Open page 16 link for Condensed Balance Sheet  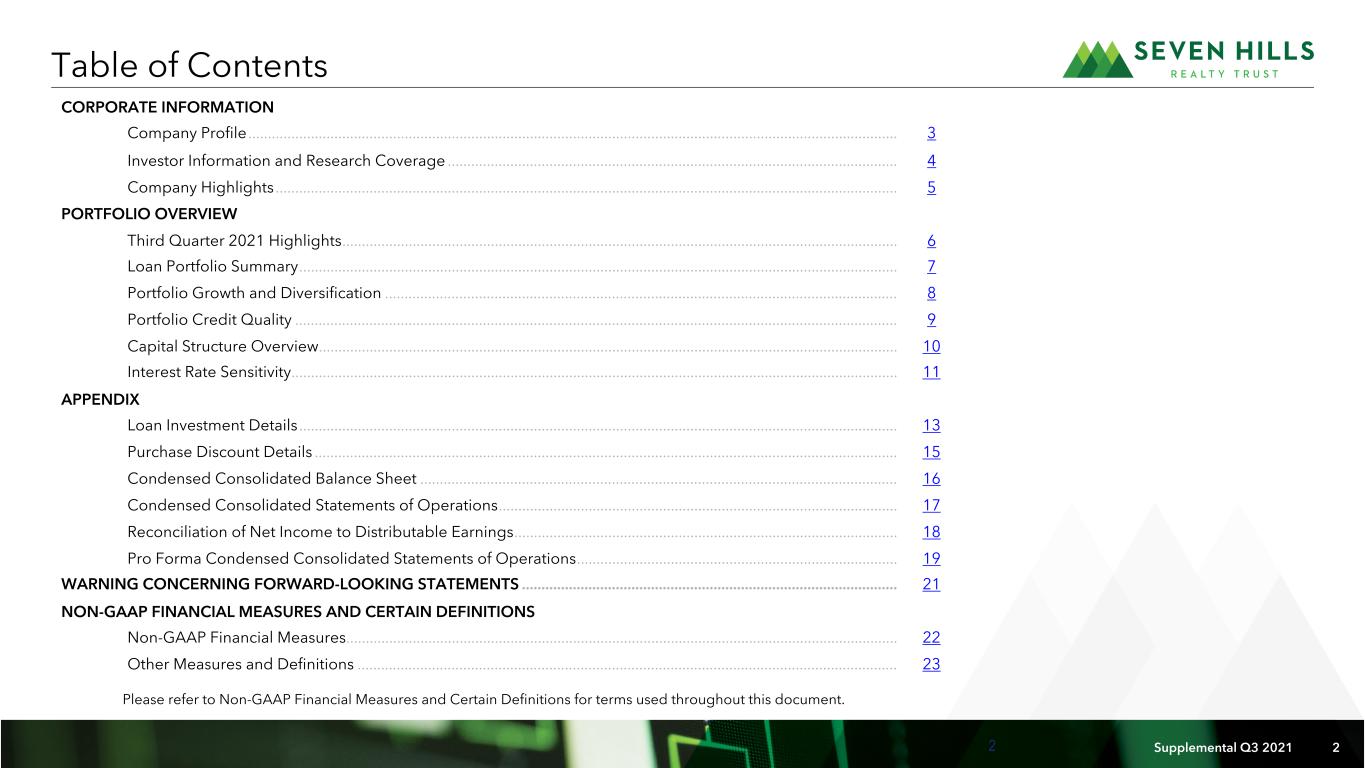[x=931, y=479]
